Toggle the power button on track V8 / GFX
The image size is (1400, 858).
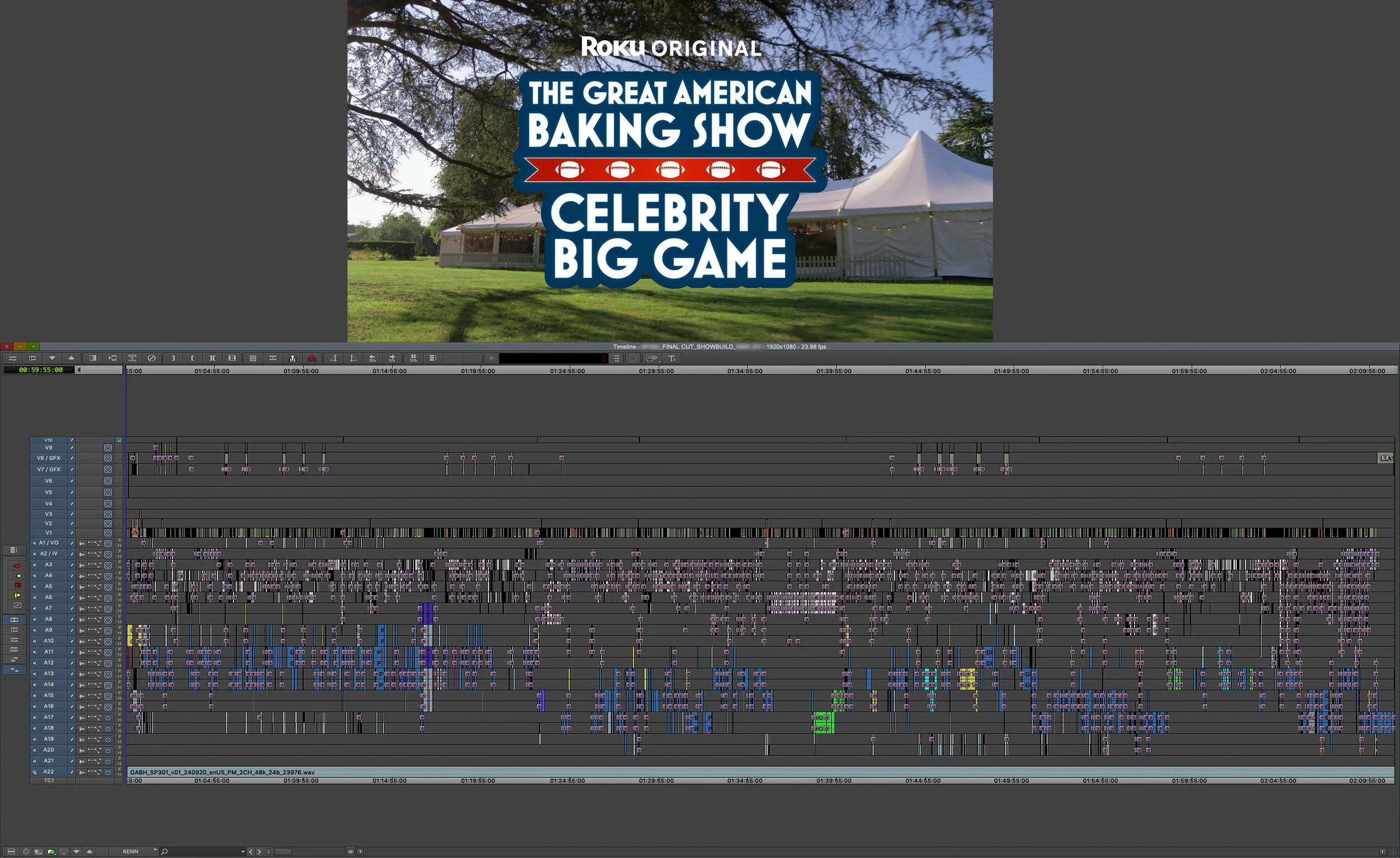coord(108,458)
